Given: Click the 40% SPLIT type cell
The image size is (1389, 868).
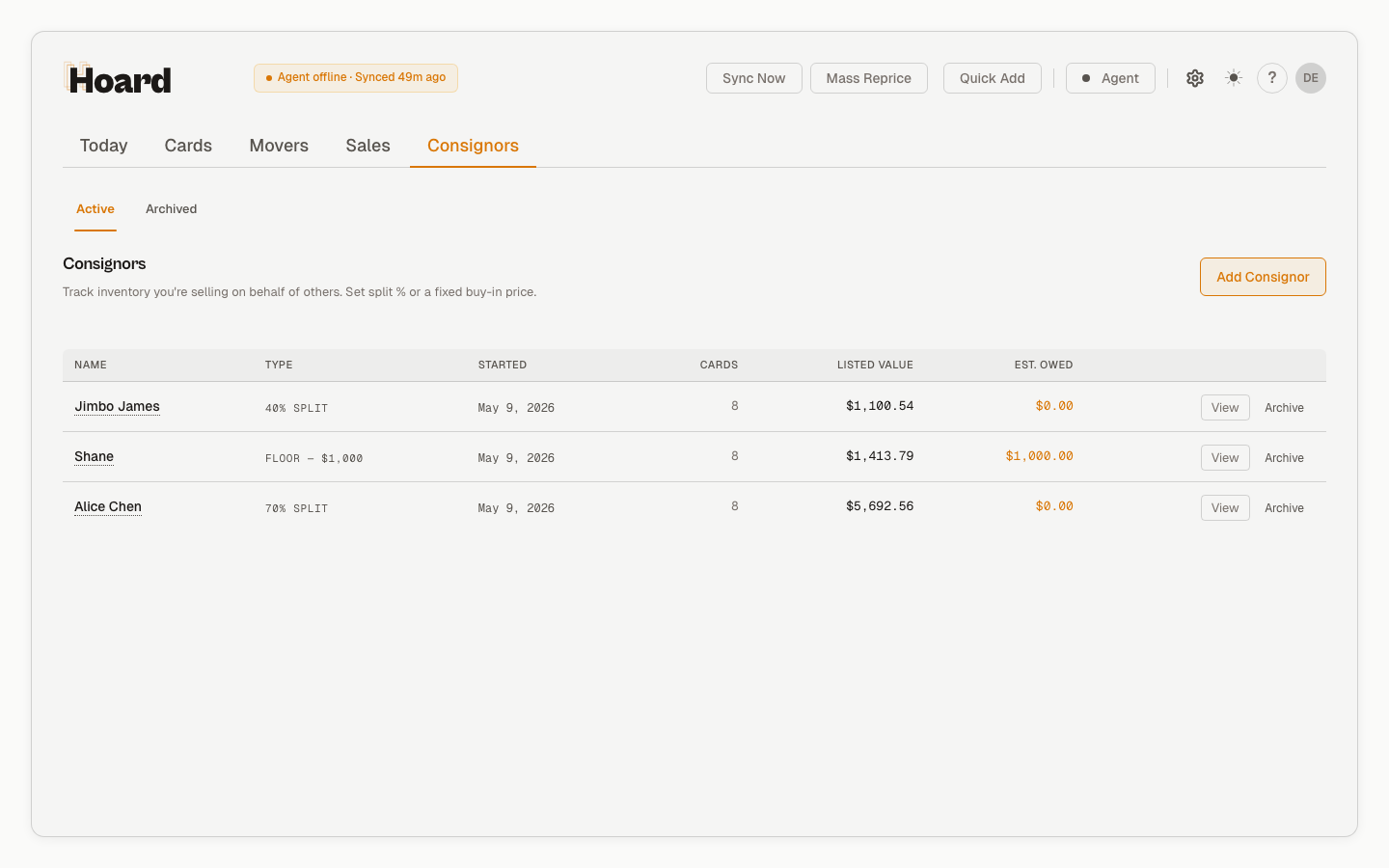Looking at the screenshot, I should click(x=297, y=408).
